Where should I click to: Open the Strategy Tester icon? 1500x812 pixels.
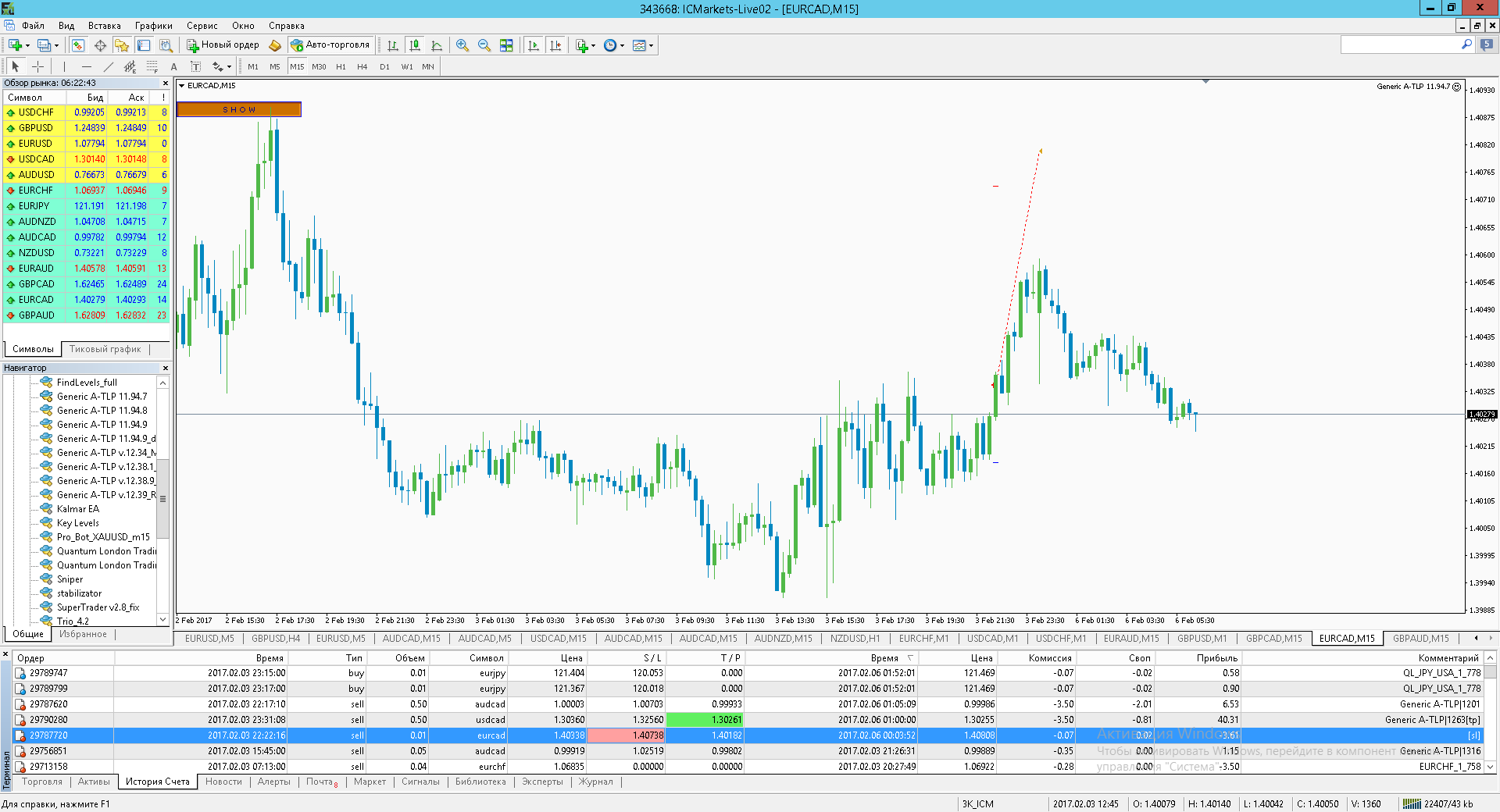pyautogui.click(x=166, y=45)
